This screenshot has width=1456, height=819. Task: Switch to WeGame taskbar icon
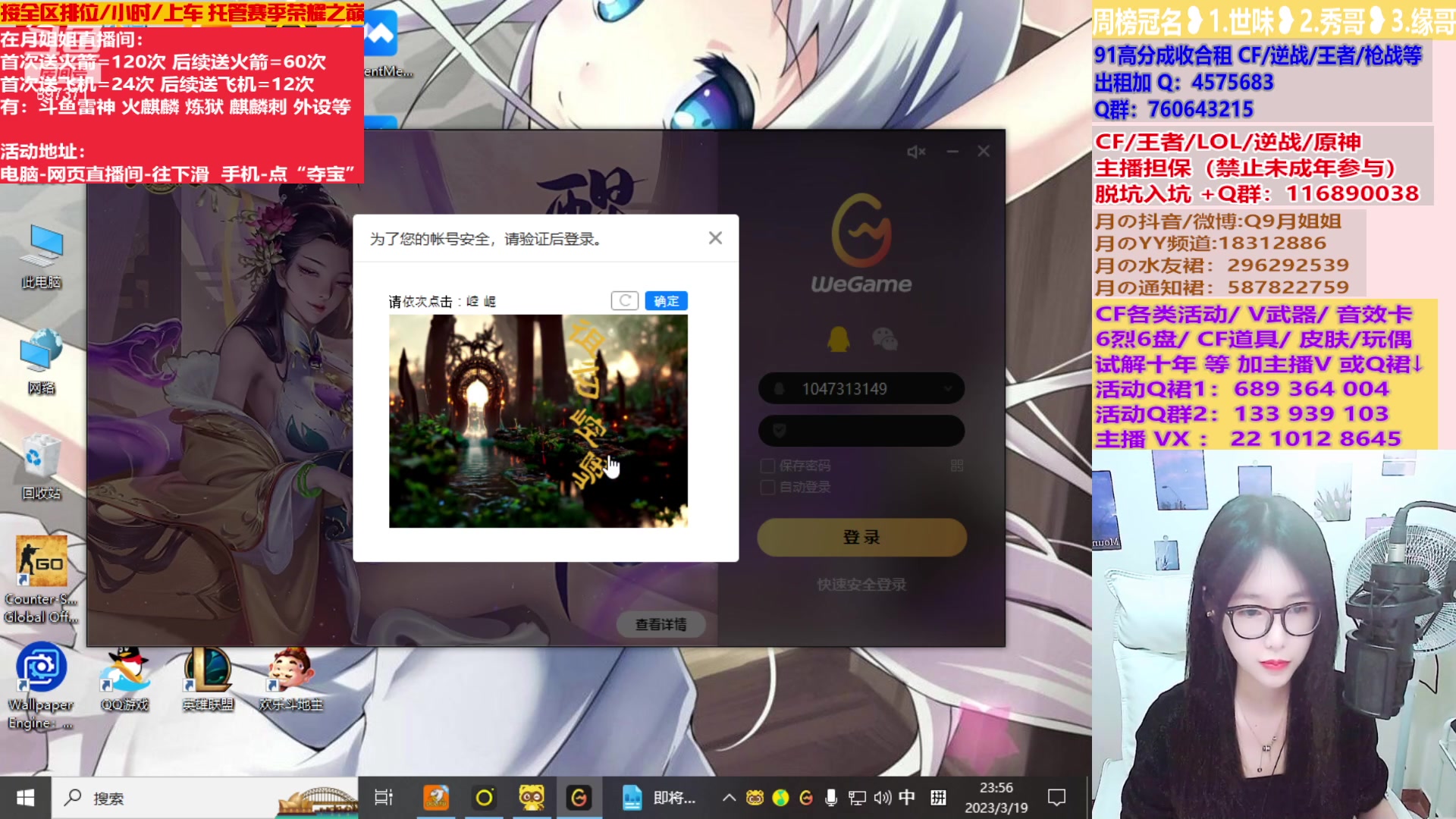[x=579, y=798]
